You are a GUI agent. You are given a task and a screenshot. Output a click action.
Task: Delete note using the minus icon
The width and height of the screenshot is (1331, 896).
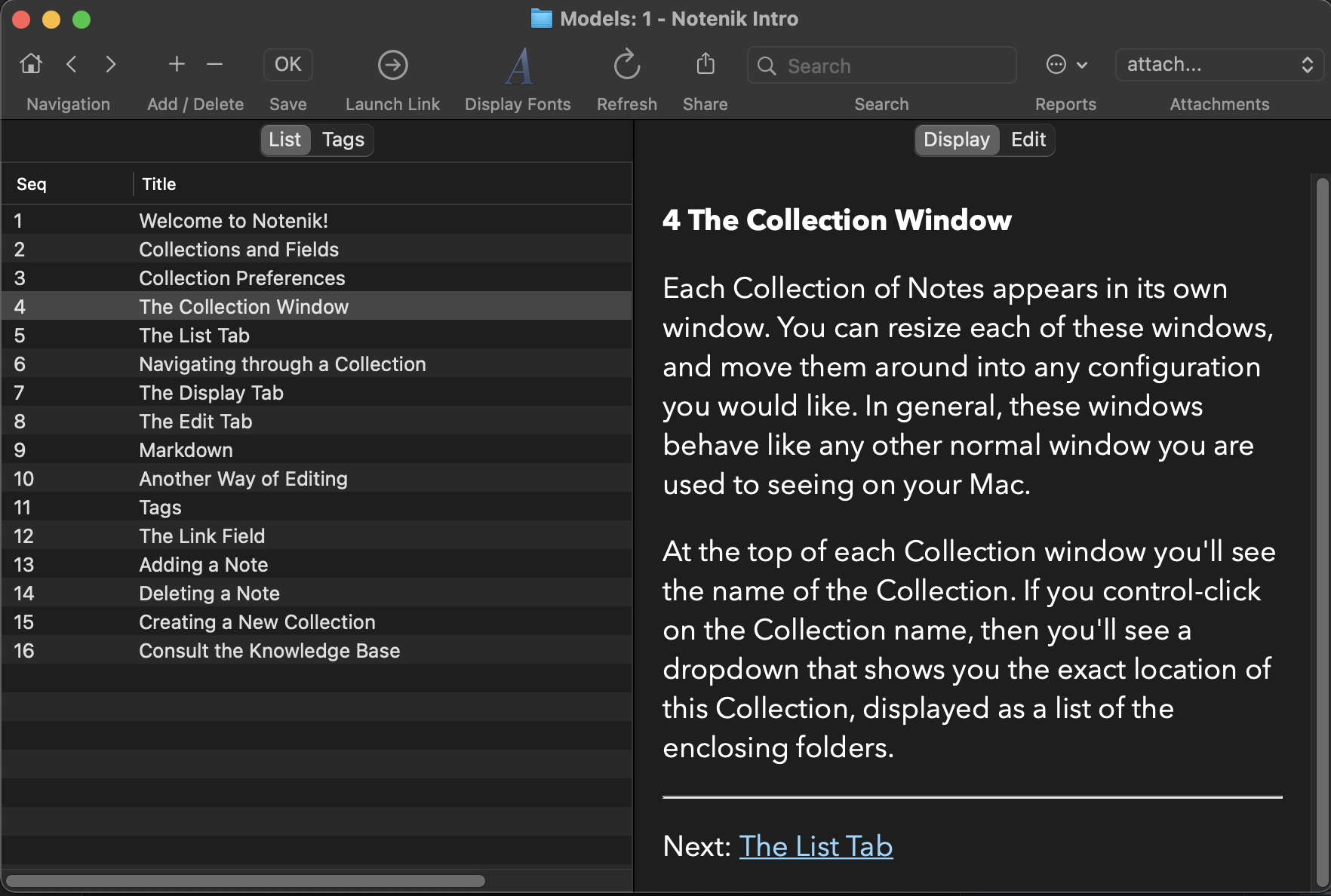click(214, 64)
